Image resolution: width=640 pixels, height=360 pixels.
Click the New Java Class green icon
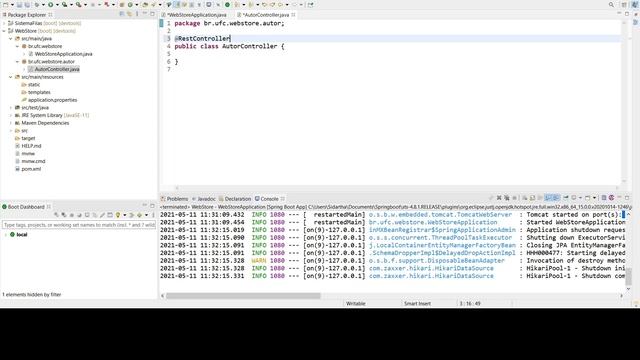(x=130, y=4)
